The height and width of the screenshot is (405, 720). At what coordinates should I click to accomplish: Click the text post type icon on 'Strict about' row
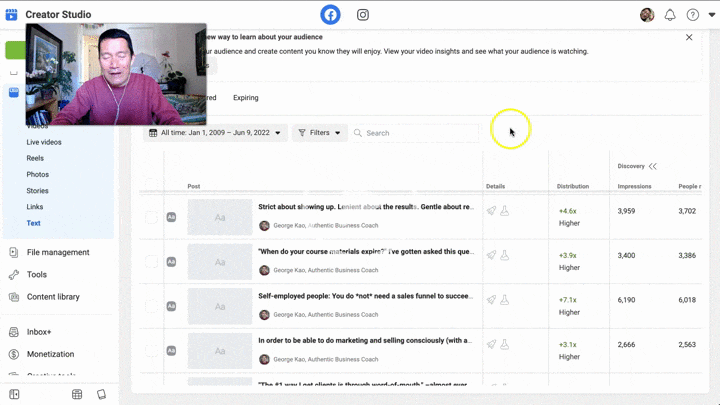tap(171, 217)
